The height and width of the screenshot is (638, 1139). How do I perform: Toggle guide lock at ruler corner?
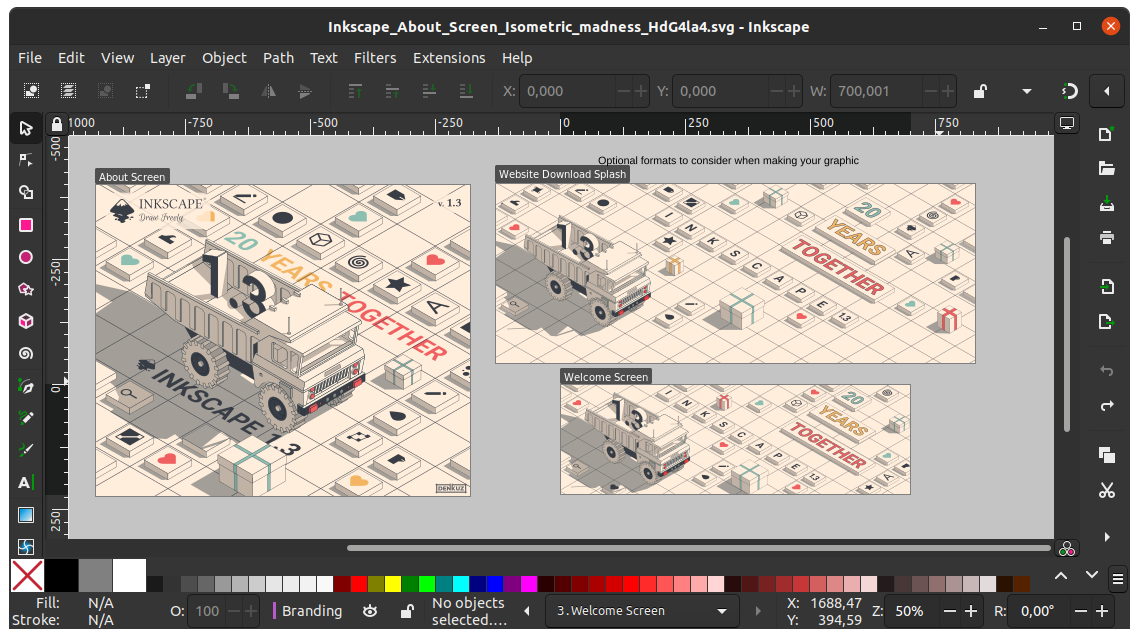[57, 124]
